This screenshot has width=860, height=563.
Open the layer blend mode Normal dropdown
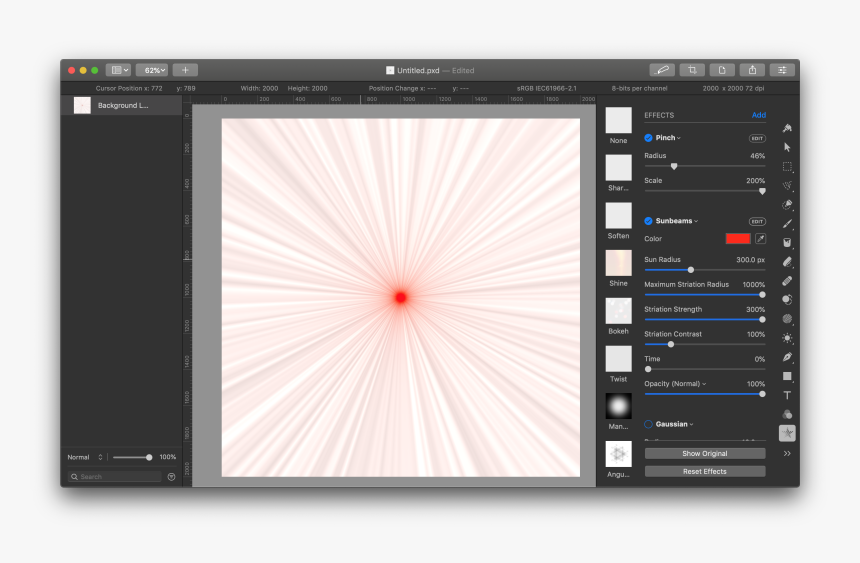pos(85,457)
